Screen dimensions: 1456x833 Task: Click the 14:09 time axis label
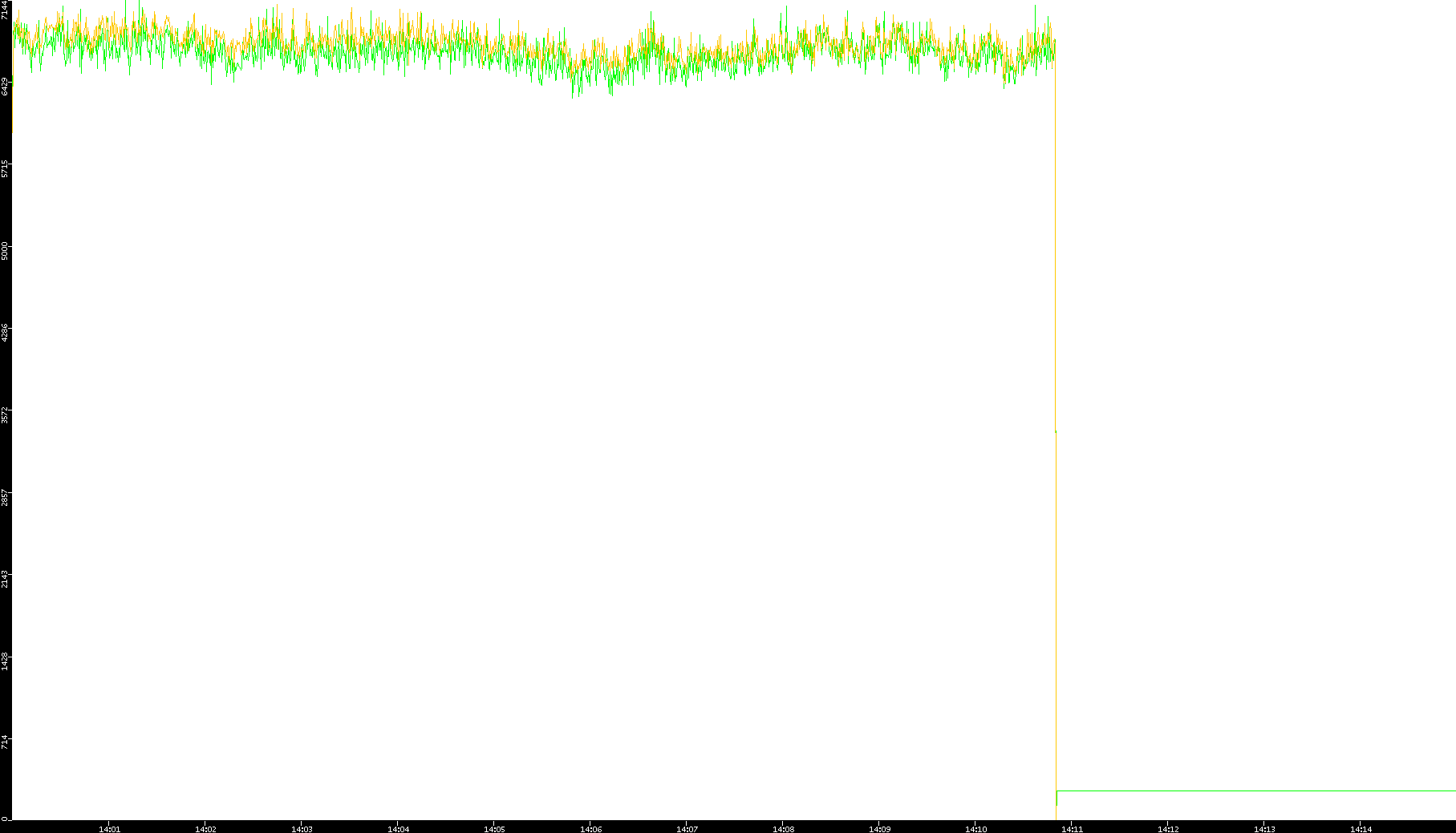click(879, 829)
